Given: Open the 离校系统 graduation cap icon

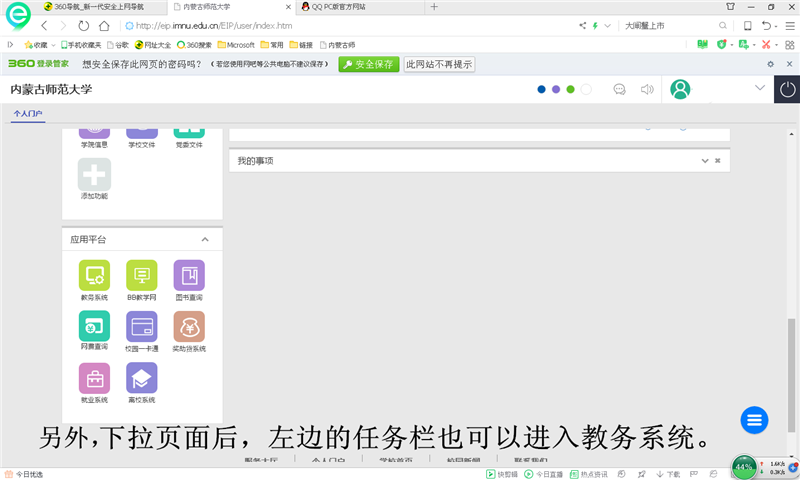Looking at the screenshot, I should pyautogui.click(x=141, y=378).
